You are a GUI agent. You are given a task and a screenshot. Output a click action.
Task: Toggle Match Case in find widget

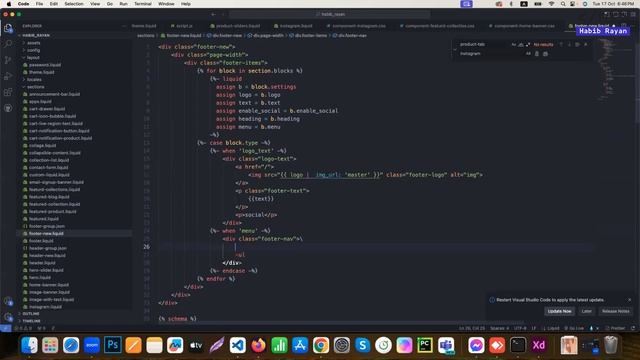(513, 44)
